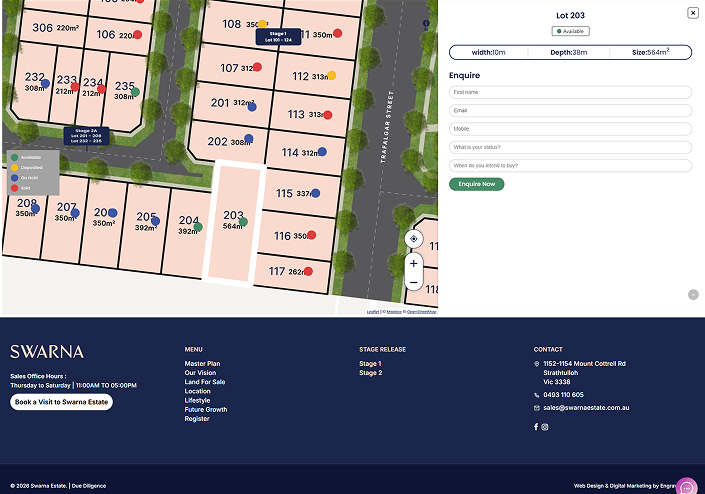Close the Lot 203 enquiry panel
The image size is (705, 494).
(x=693, y=13)
